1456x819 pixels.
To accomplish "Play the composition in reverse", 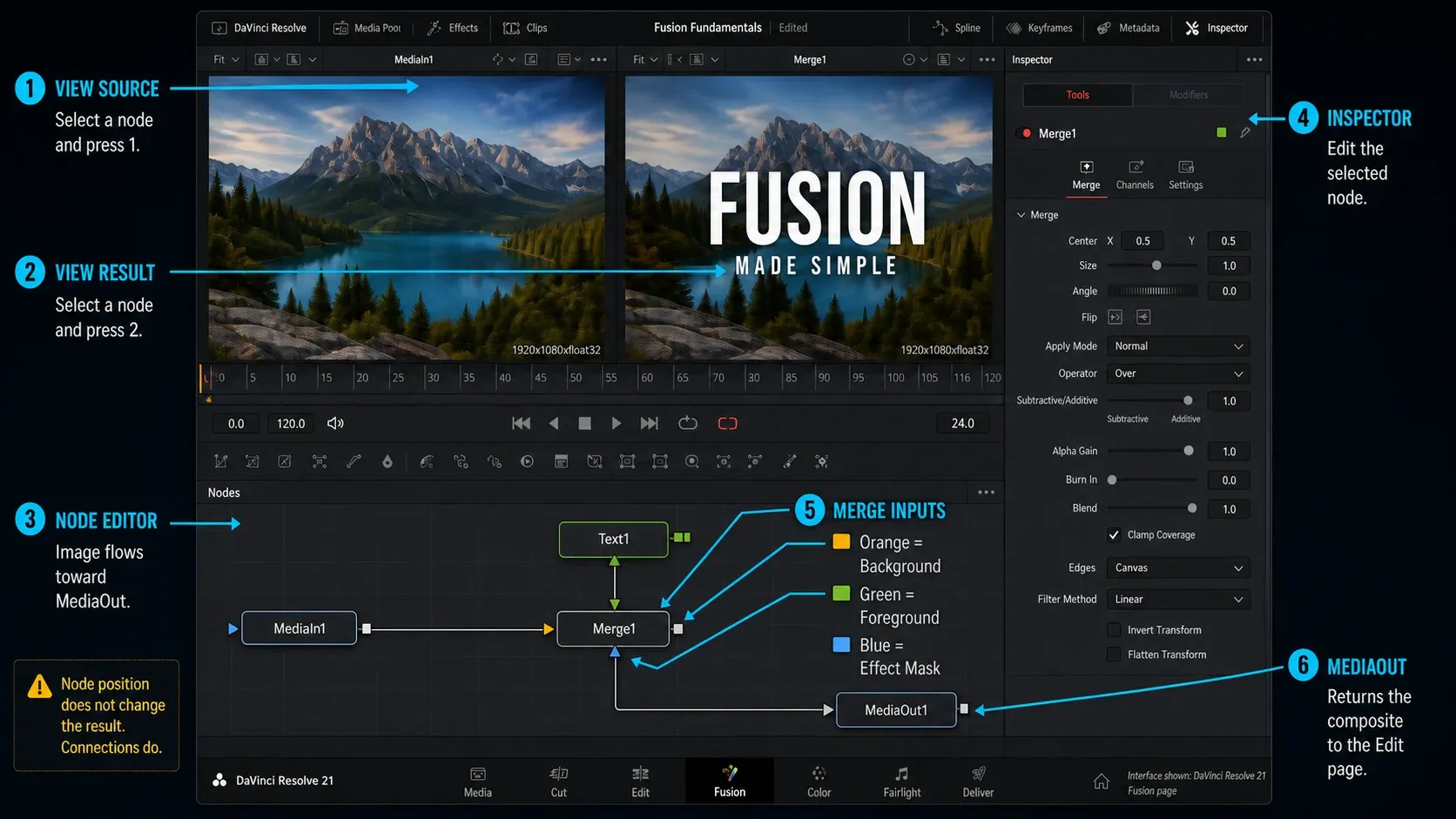I will pyautogui.click(x=554, y=423).
